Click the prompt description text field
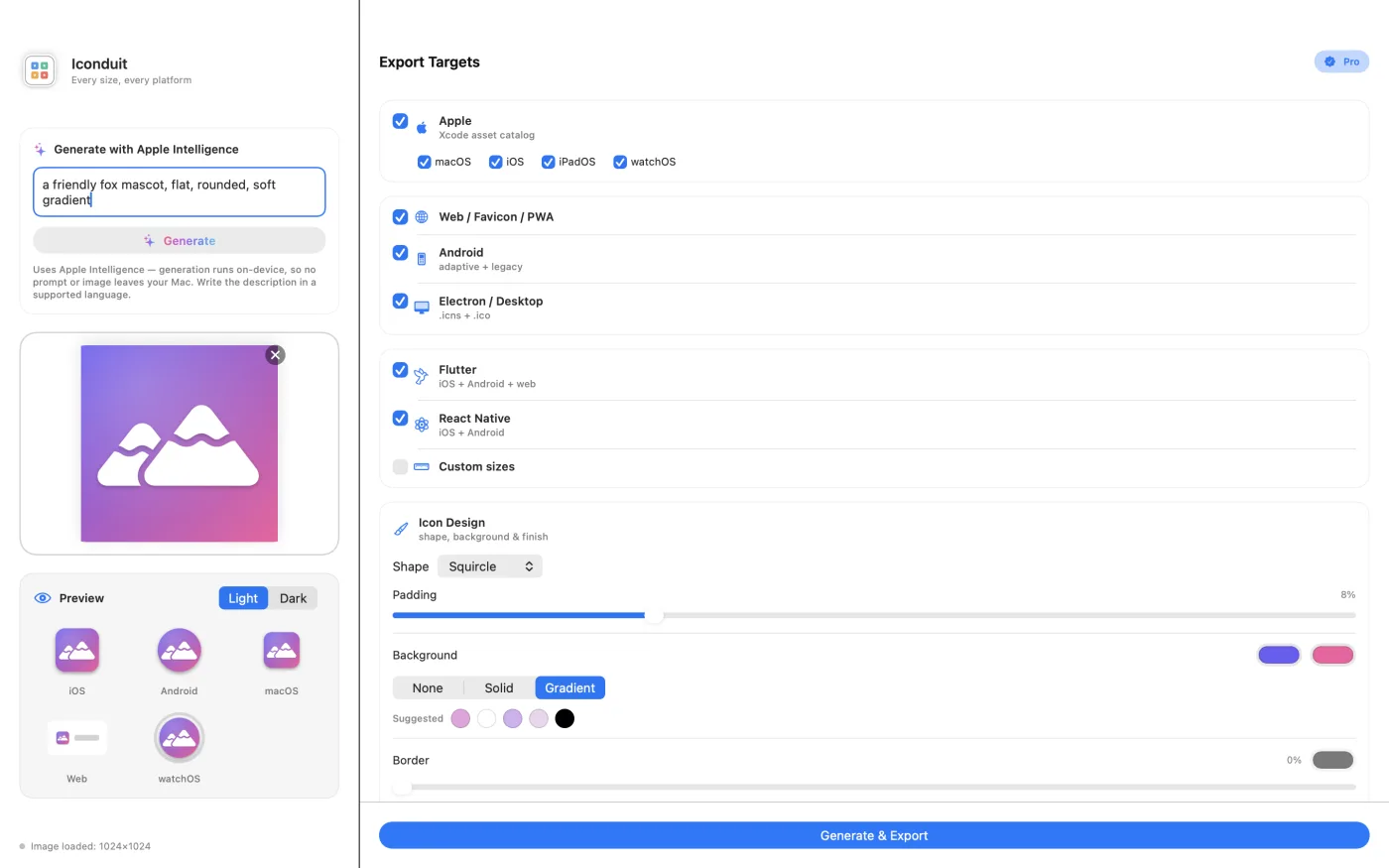Screen dimensions: 1389x868 180,192
